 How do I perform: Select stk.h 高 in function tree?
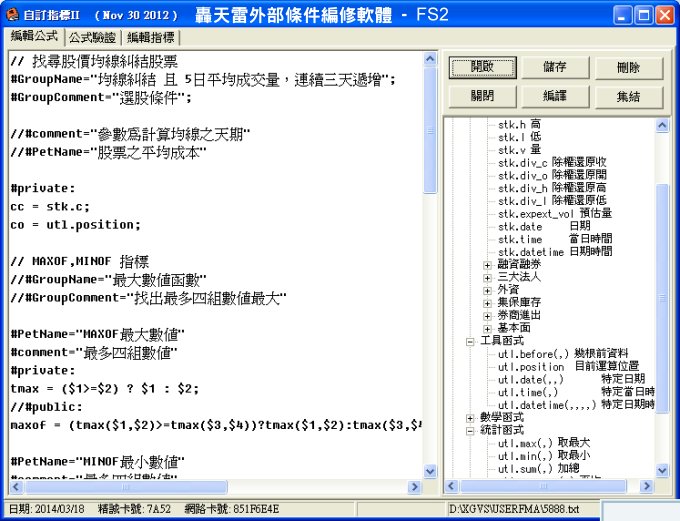519,125
